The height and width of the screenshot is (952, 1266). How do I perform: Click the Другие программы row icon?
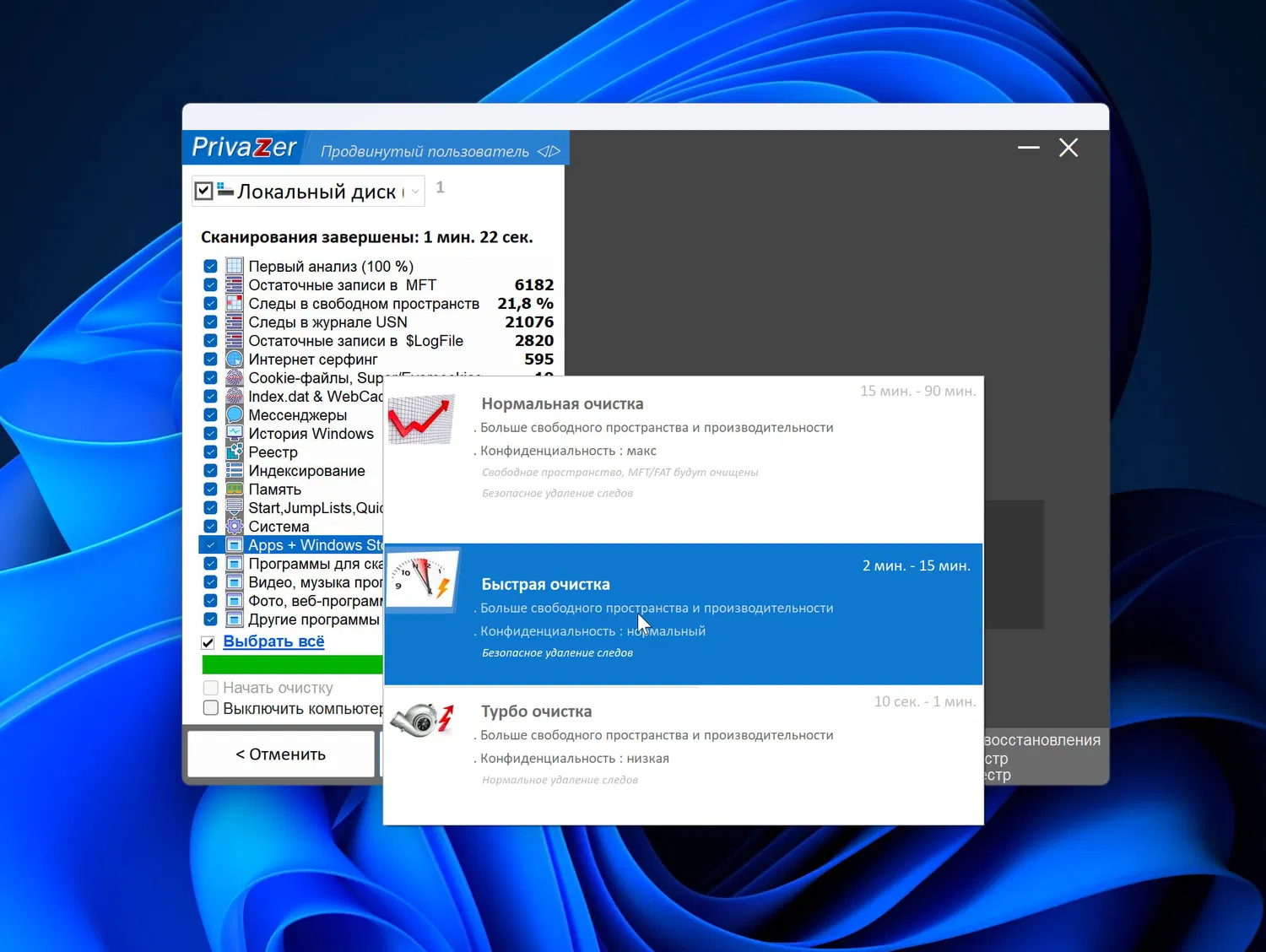[235, 619]
